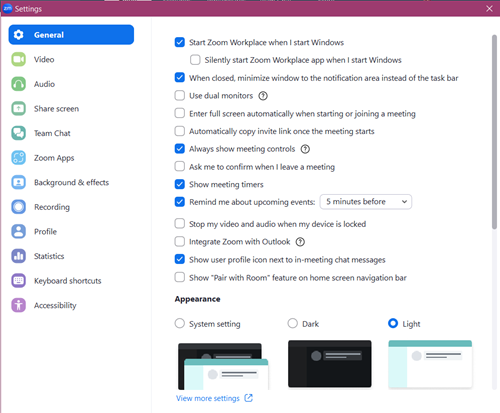The height and width of the screenshot is (413, 500).
Task: Open Background & effects settings
Action: [x=71, y=182]
